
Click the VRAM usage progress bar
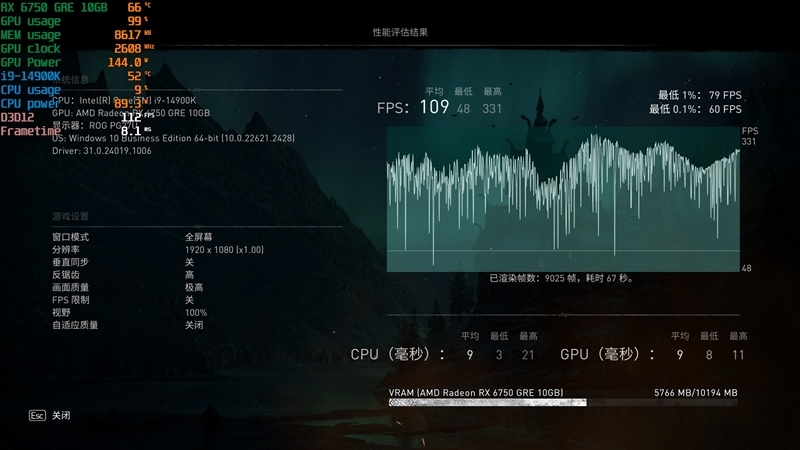[563, 403]
